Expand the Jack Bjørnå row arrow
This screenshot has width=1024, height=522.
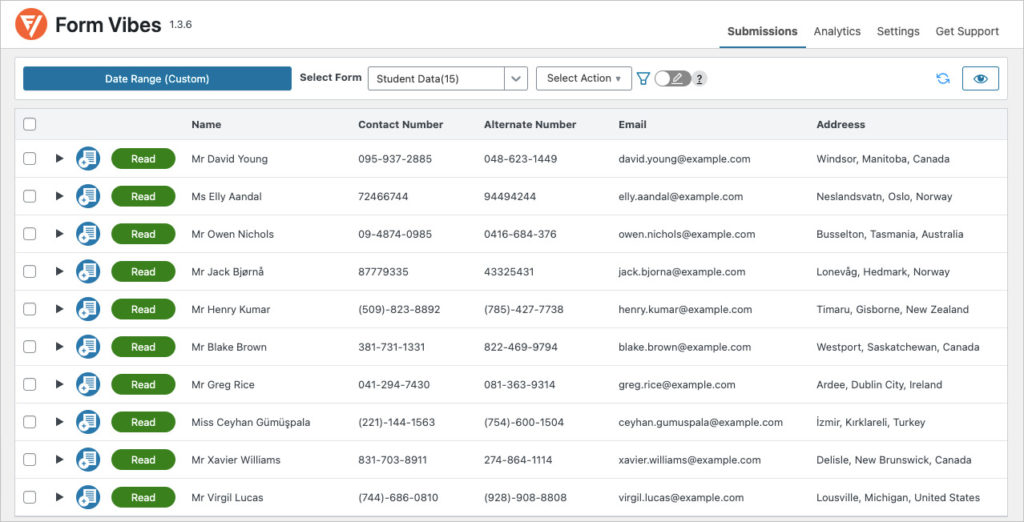(x=59, y=272)
